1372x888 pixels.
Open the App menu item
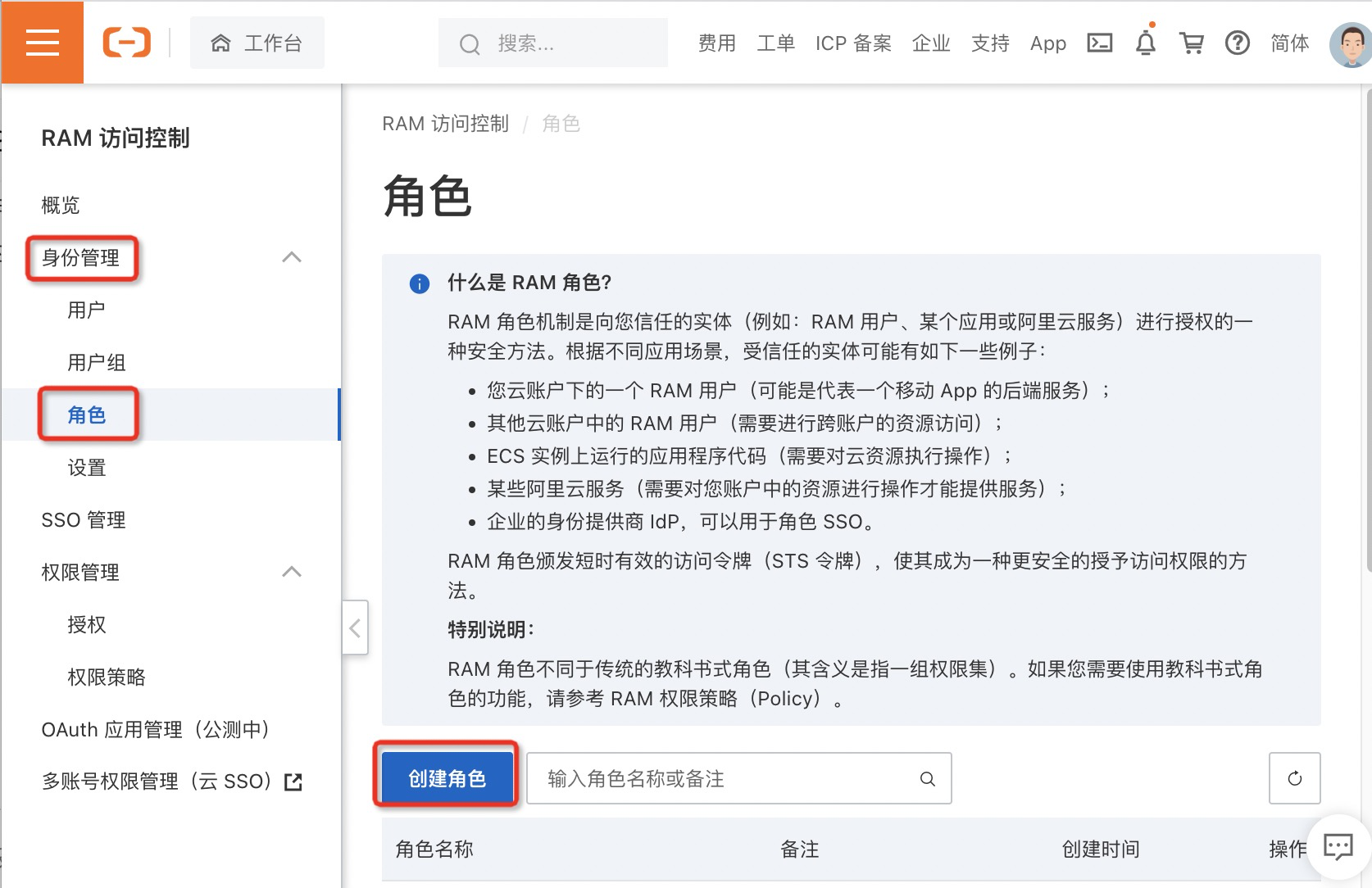pos(1048,43)
